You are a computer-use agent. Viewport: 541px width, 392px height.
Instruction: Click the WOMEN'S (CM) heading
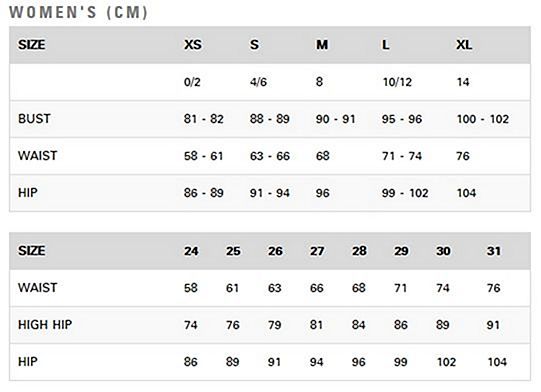[78, 12]
